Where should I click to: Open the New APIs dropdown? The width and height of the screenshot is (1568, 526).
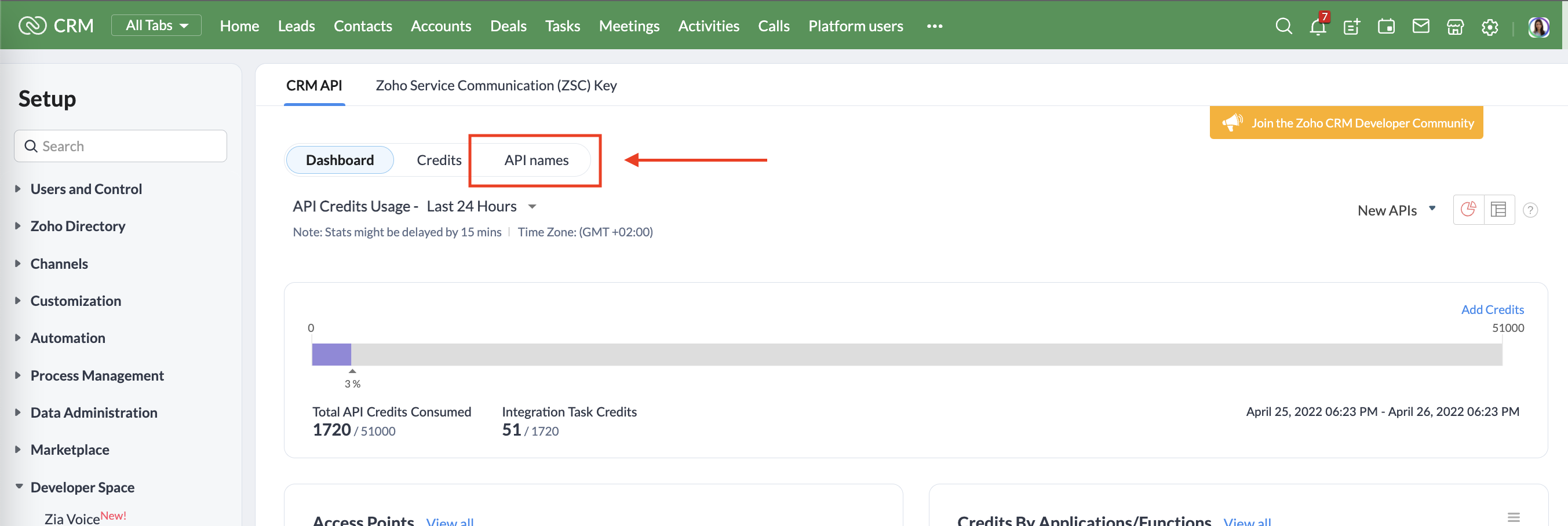(x=1396, y=210)
